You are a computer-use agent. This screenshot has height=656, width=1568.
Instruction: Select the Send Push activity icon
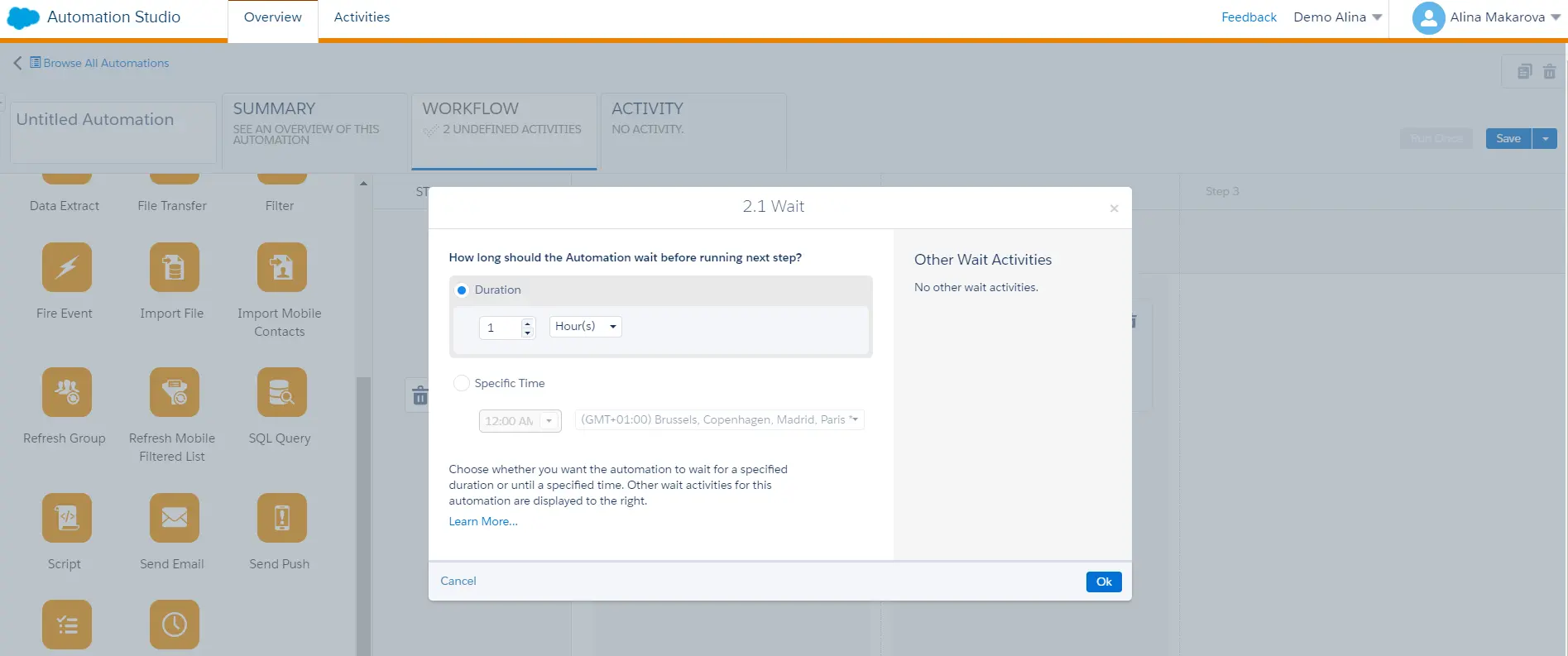tap(281, 518)
